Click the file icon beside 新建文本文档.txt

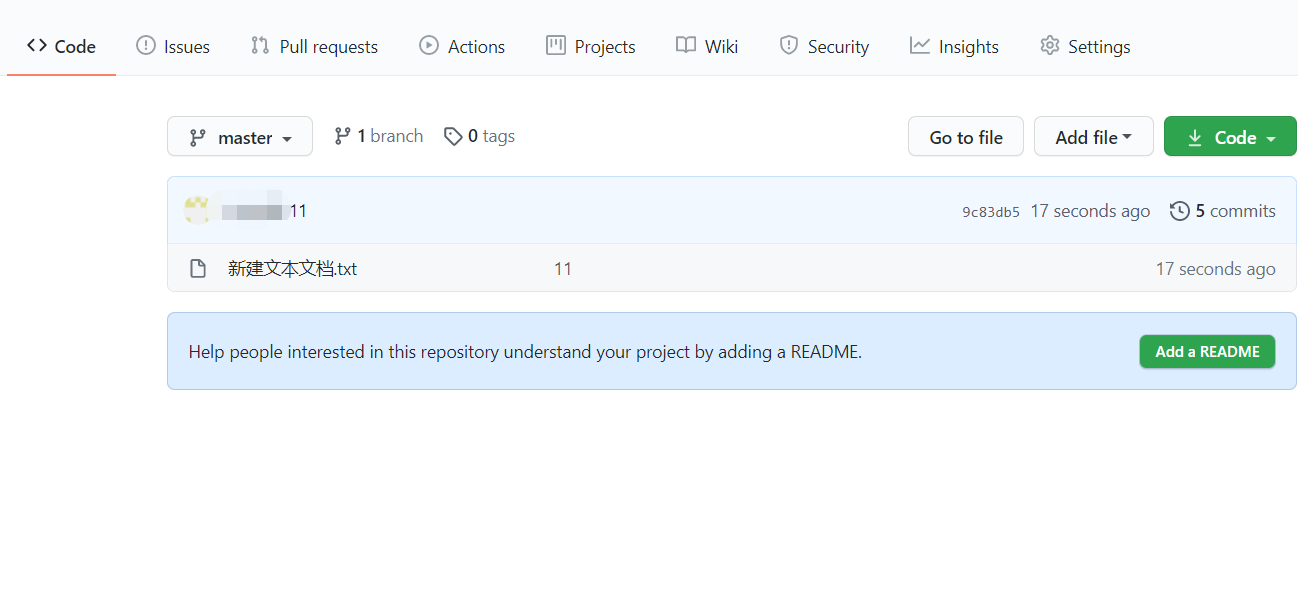(198, 268)
